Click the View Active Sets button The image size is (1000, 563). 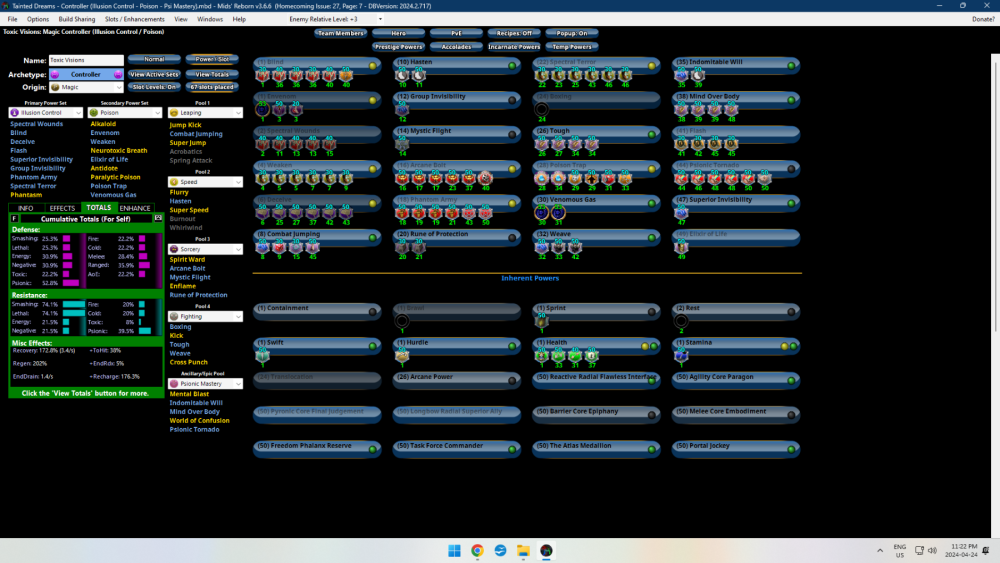[x=154, y=75]
